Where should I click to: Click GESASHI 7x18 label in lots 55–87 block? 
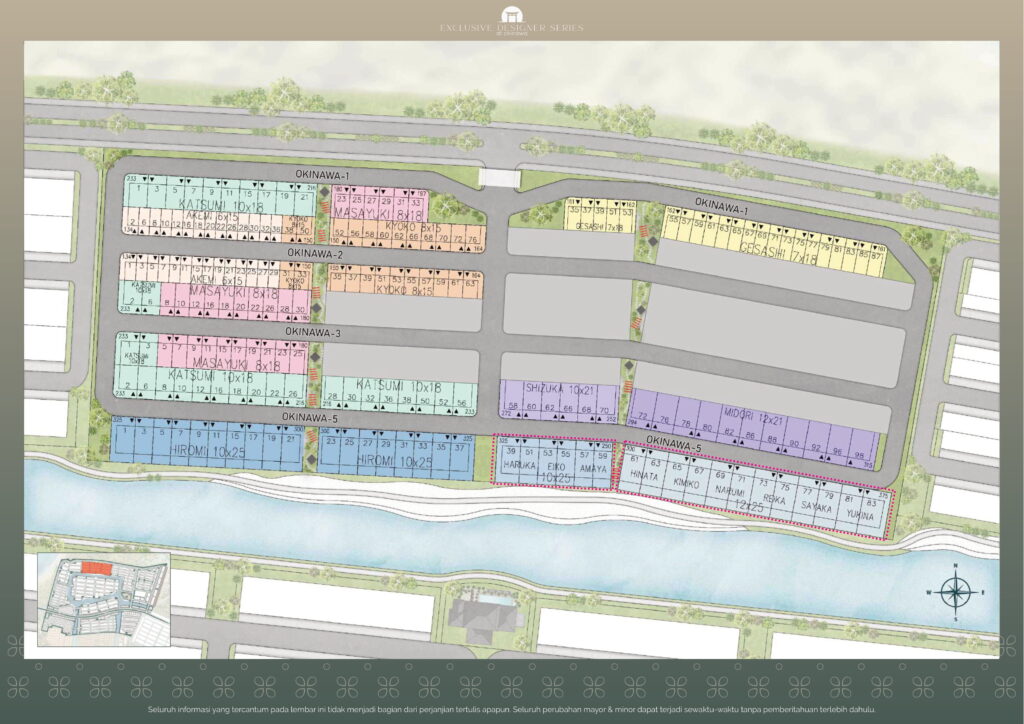[x=778, y=253]
